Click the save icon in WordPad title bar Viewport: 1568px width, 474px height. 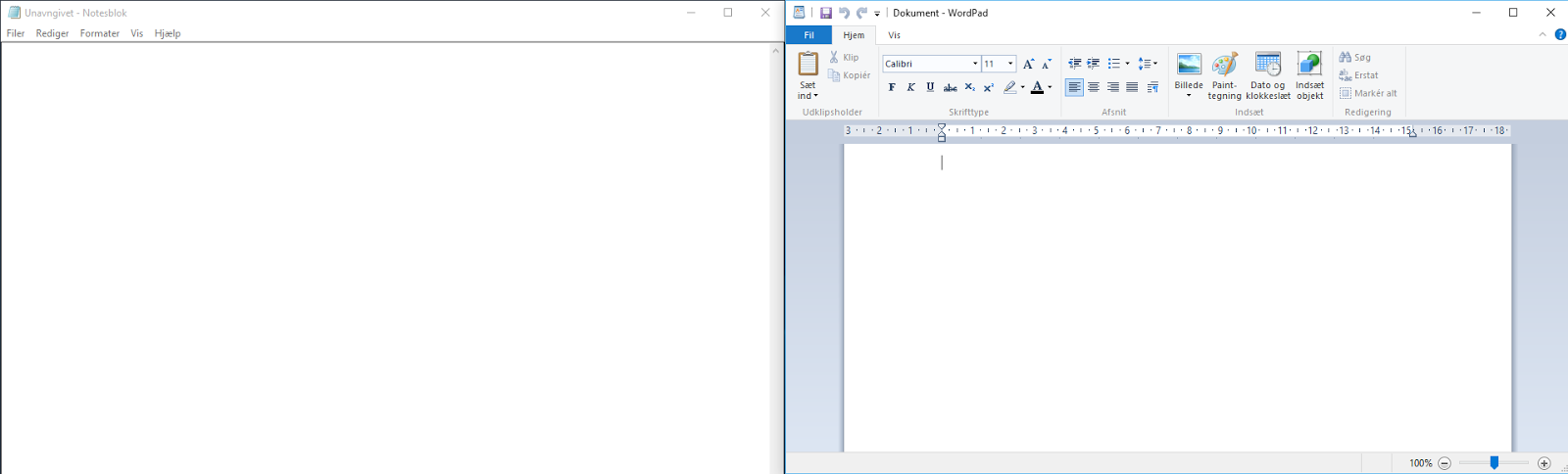(x=825, y=13)
